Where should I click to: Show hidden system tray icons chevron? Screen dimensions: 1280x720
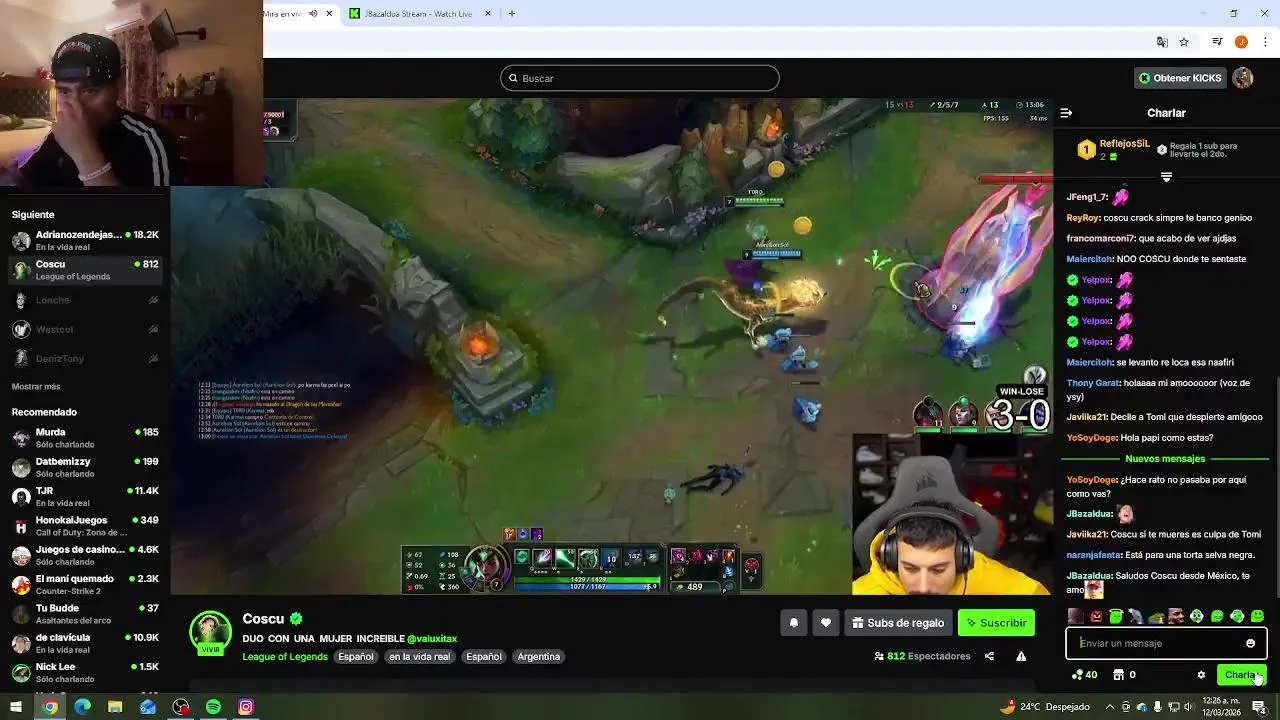(1109, 707)
